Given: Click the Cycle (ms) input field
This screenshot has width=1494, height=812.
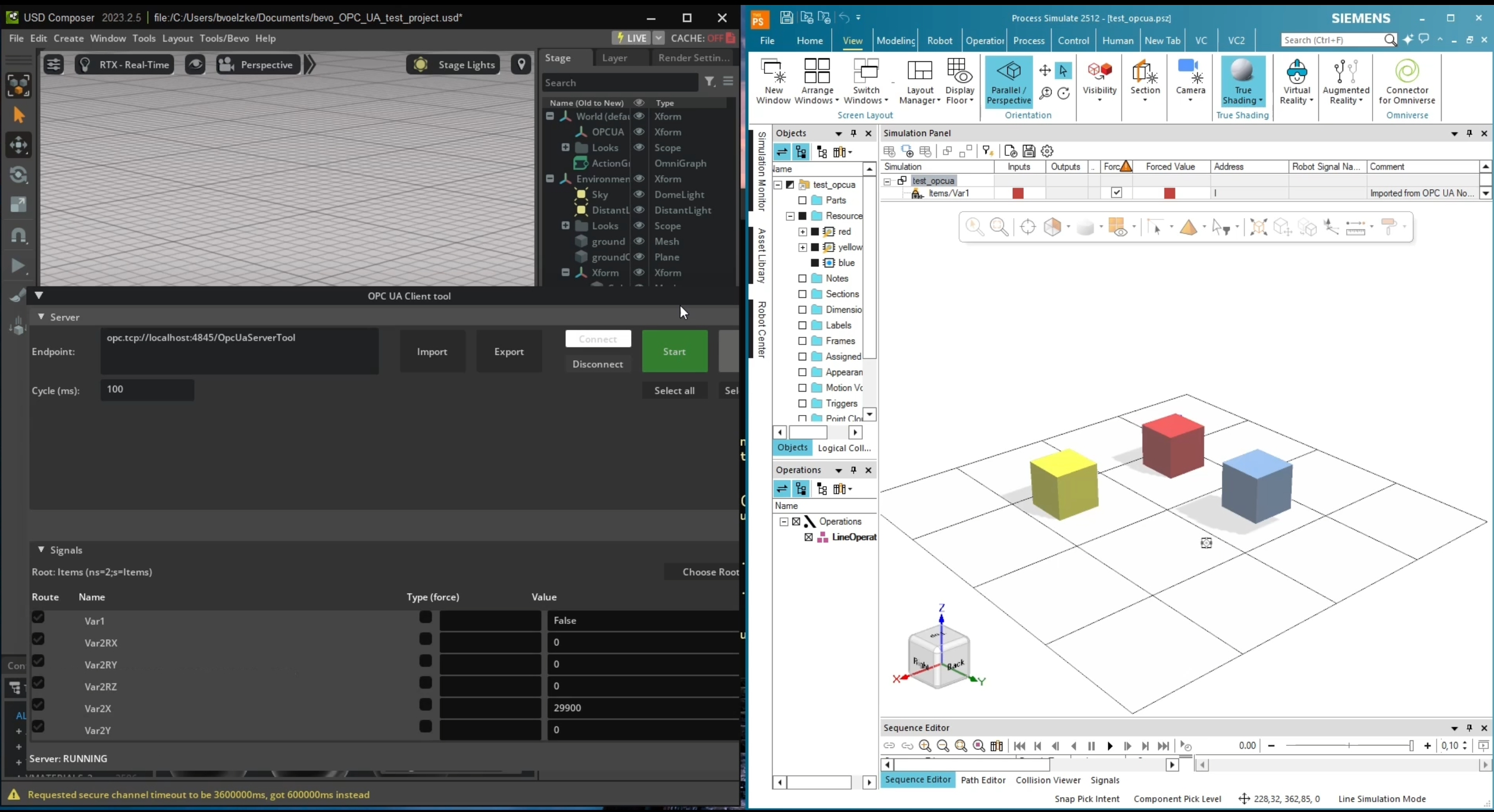Looking at the screenshot, I should pyautogui.click(x=147, y=390).
